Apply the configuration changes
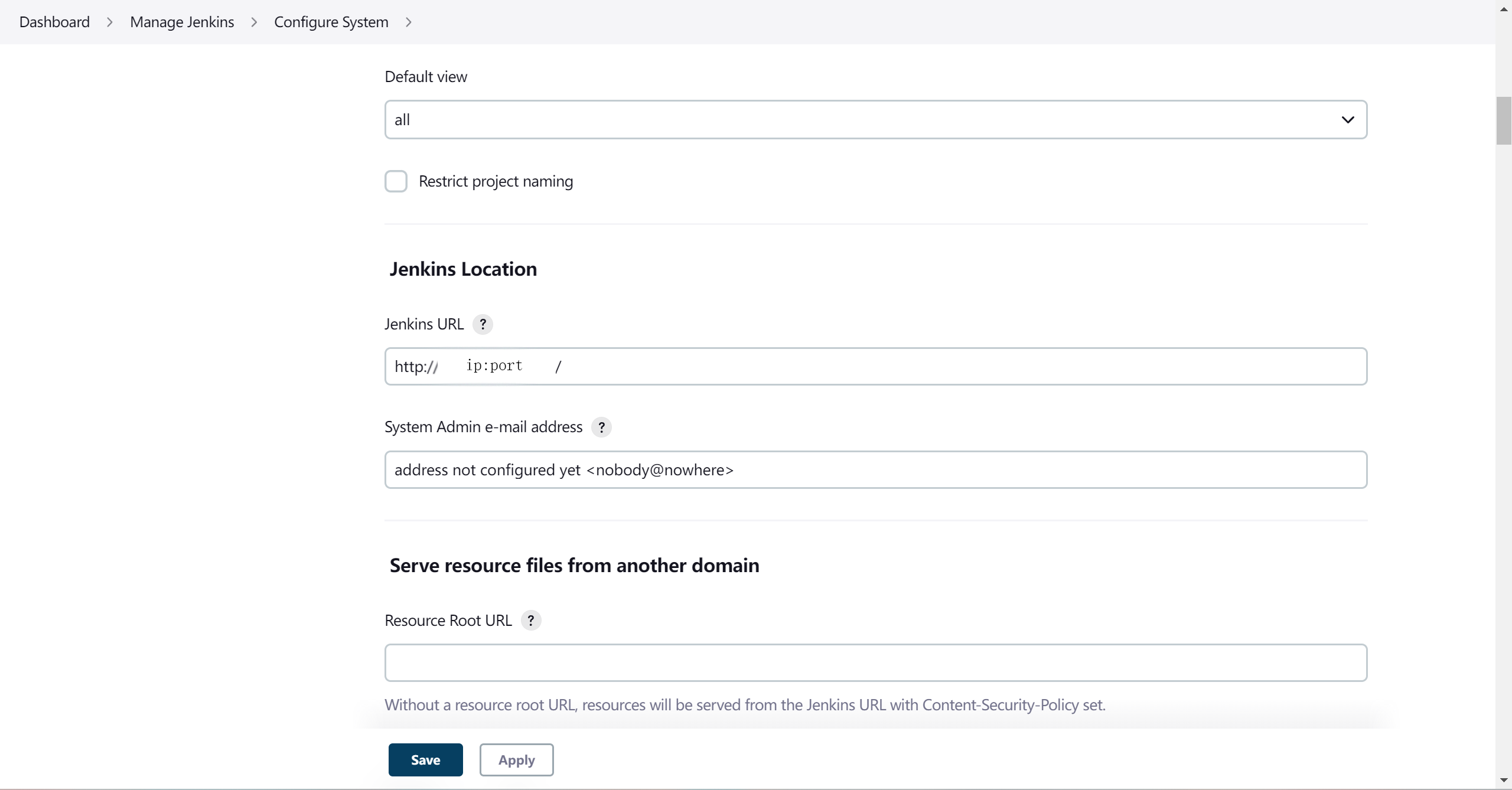Image resolution: width=1512 pixels, height=790 pixels. point(516,760)
